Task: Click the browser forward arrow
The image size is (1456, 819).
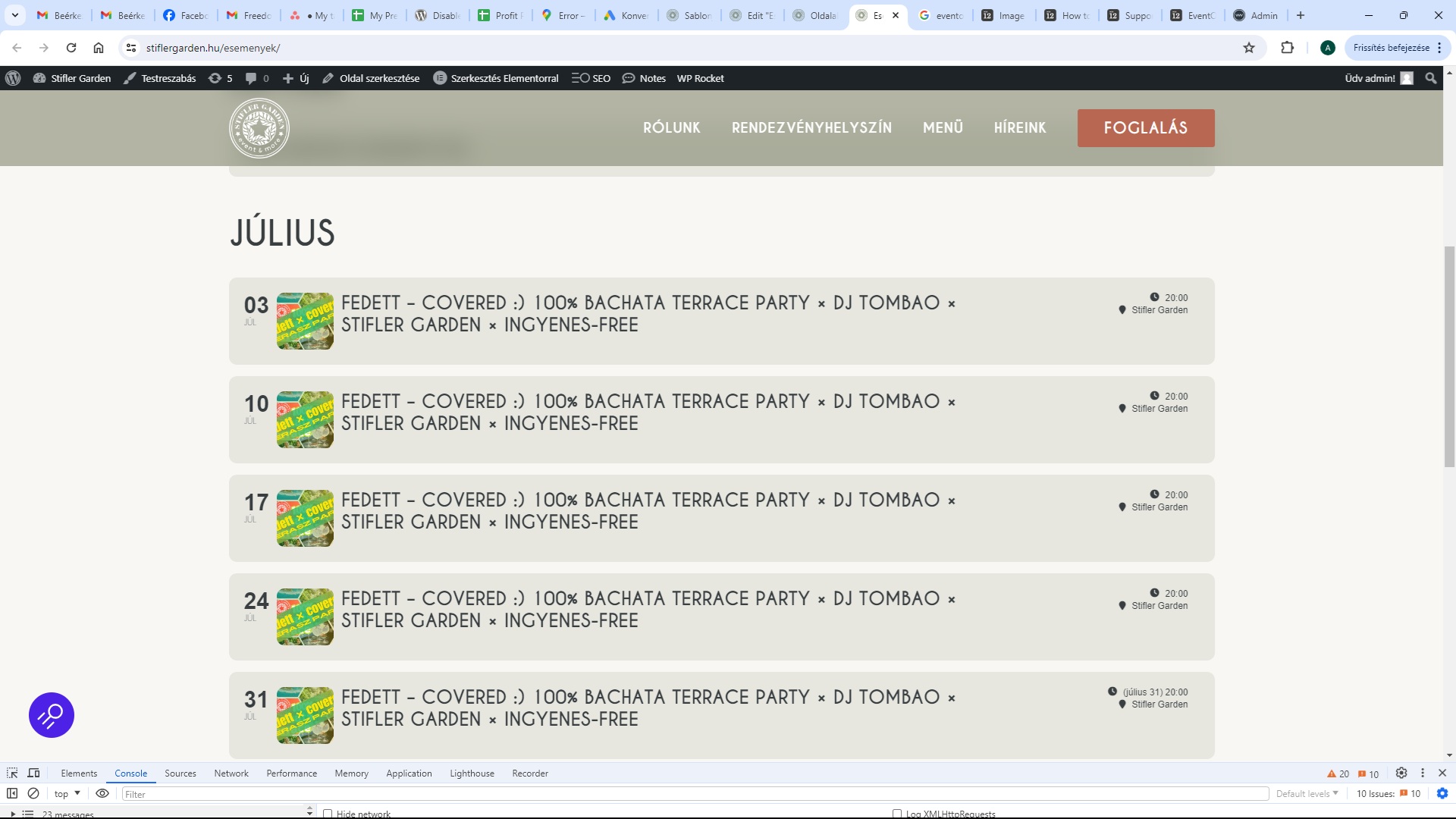Action: 44,48
